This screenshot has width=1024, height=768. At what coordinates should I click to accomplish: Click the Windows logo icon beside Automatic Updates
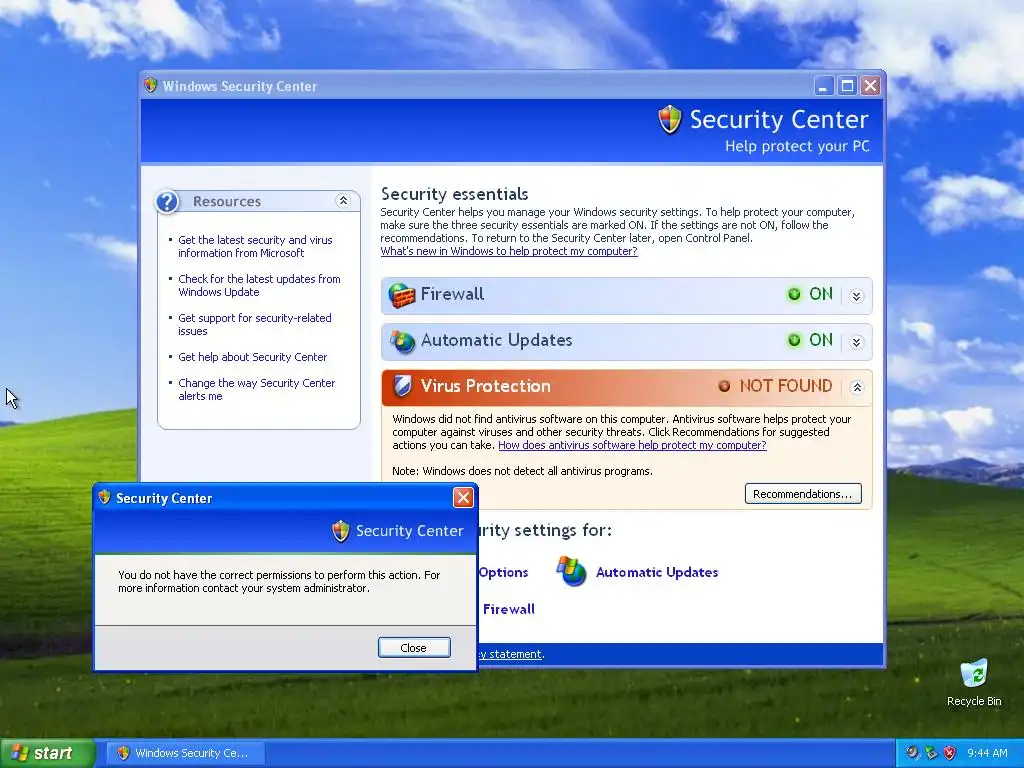(571, 571)
